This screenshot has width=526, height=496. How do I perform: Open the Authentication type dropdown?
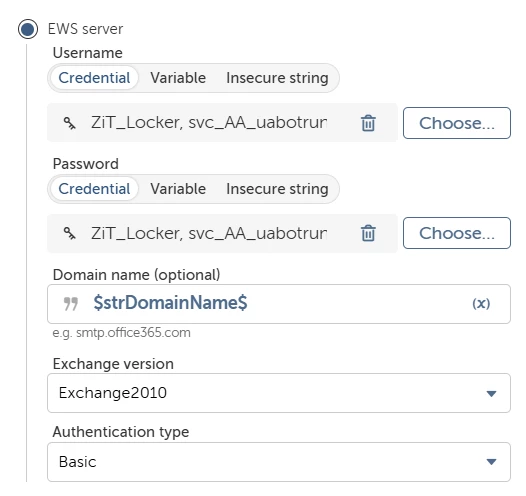[279, 462]
